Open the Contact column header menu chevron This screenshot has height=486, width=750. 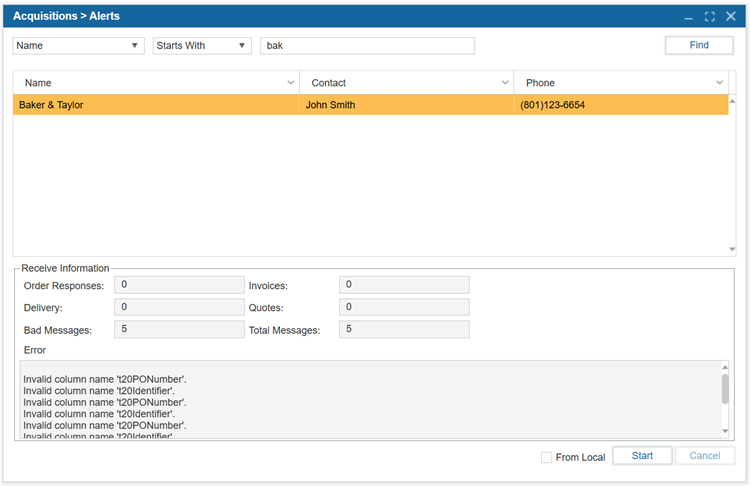coord(505,83)
